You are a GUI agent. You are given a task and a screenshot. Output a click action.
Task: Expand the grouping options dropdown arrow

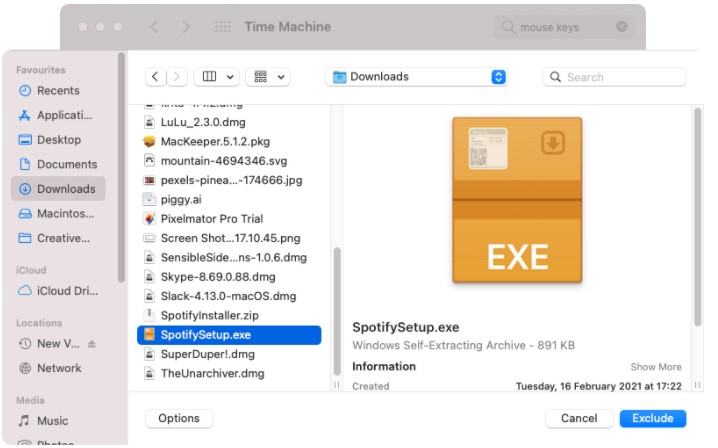click(281, 77)
